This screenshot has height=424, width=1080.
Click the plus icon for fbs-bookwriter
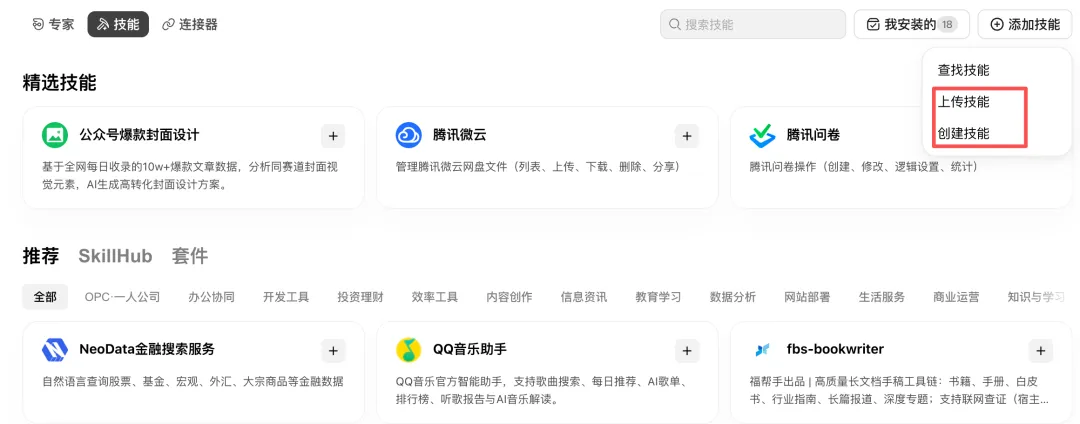pos(1041,350)
